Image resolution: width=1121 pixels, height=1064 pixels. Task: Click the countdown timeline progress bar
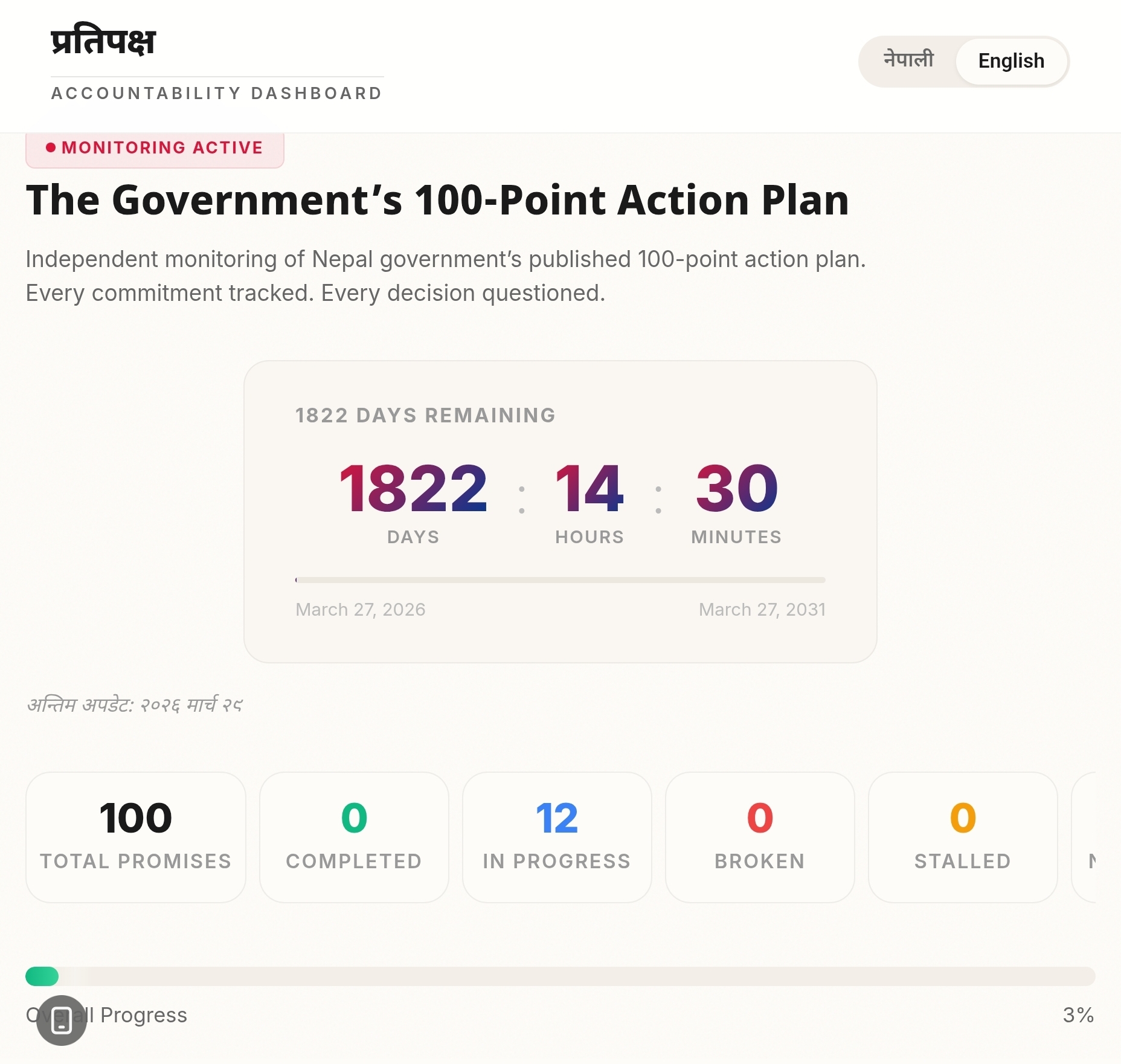pos(560,580)
